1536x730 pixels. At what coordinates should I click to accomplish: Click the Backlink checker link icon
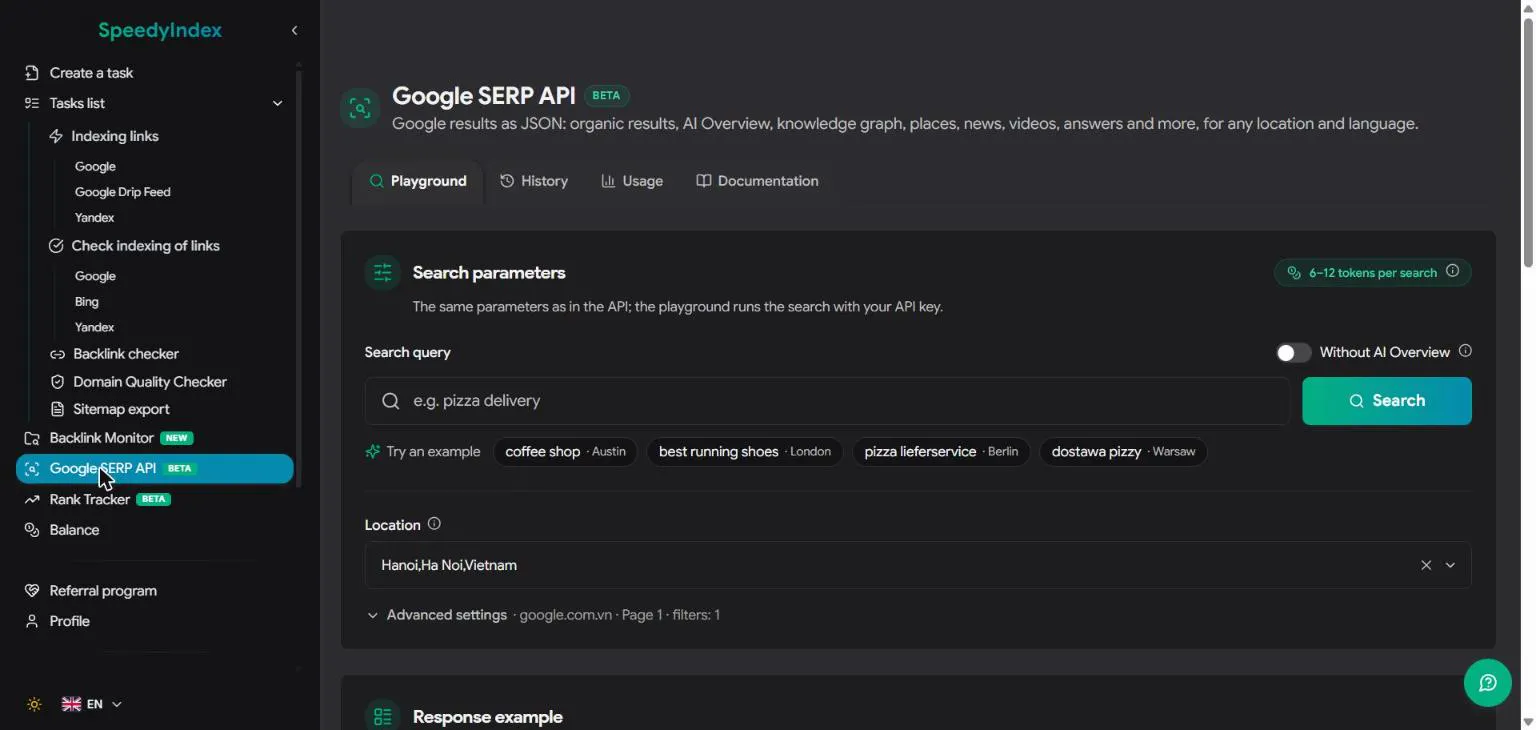click(x=57, y=354)
